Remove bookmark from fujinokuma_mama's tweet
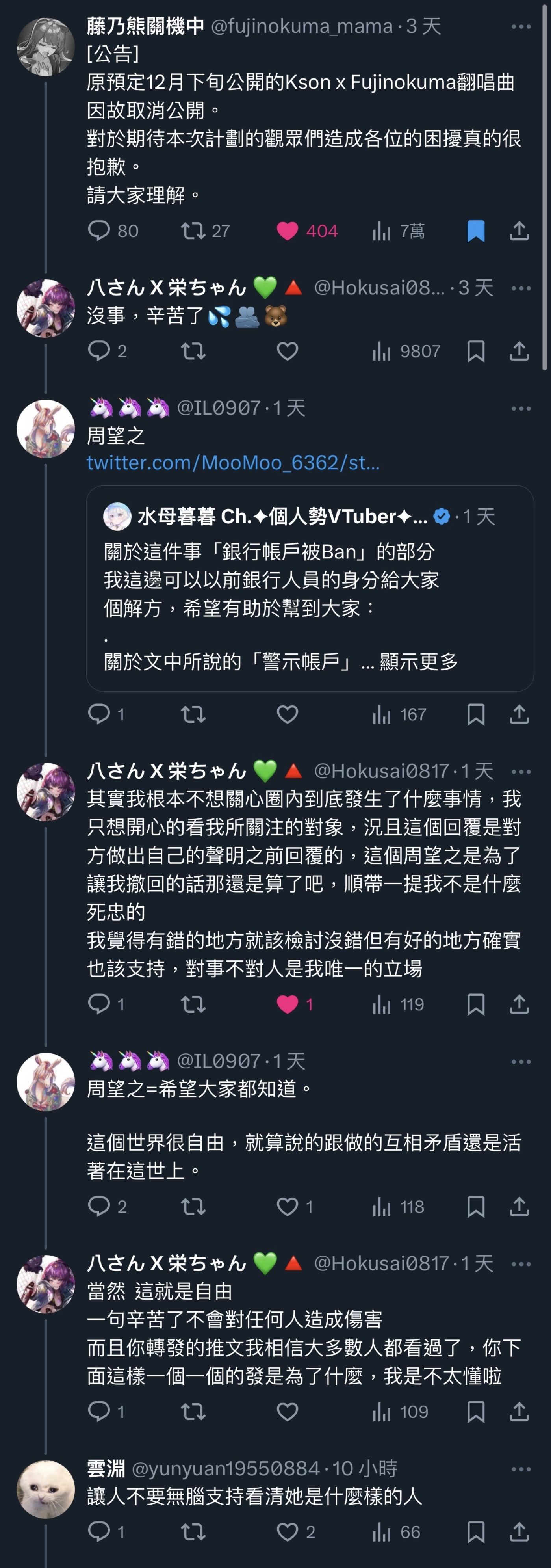The width and height of the screenshot is (551, 1568). [476, 231]
